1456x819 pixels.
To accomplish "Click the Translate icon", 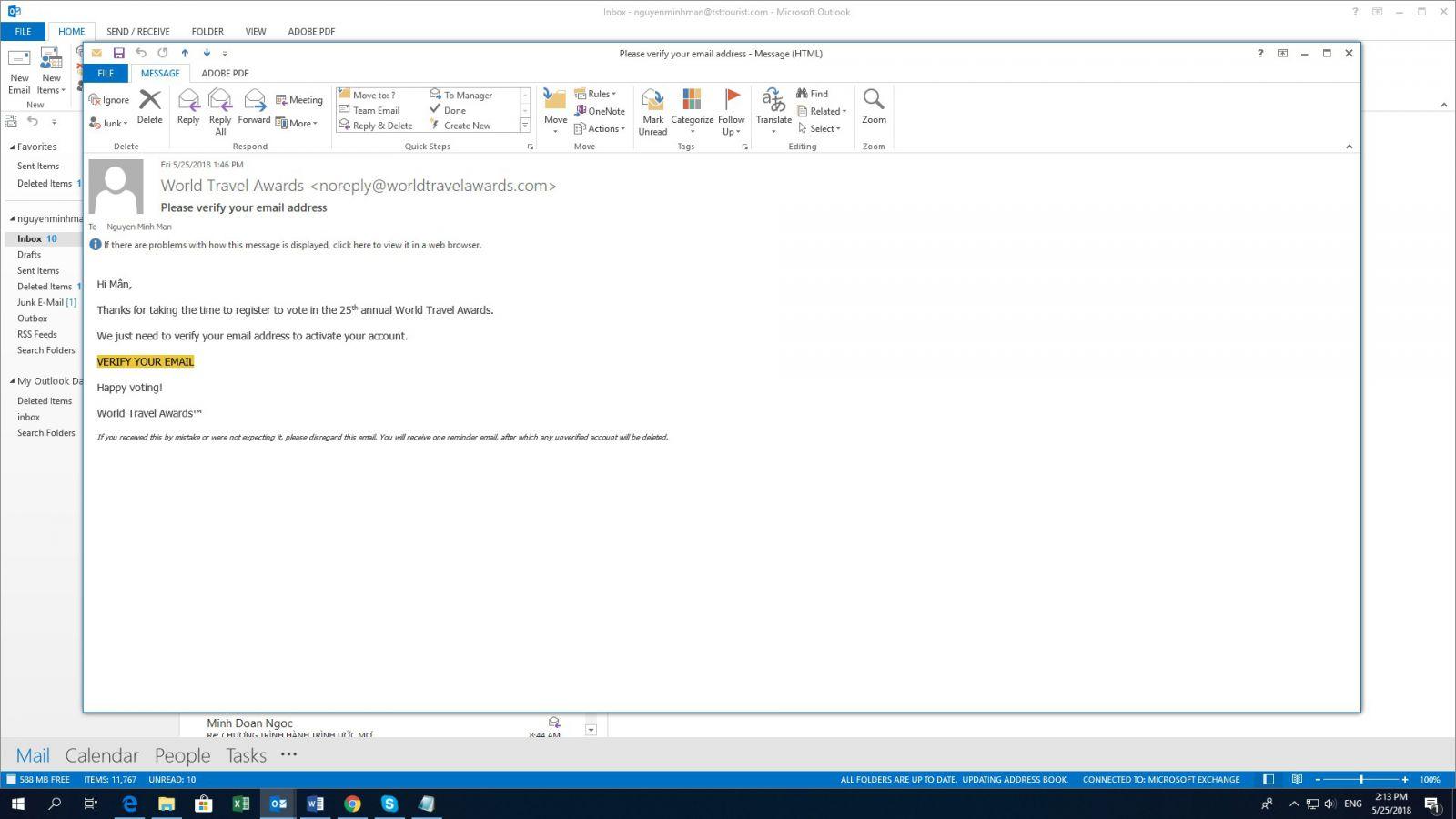I will click(x=773, y=107).
